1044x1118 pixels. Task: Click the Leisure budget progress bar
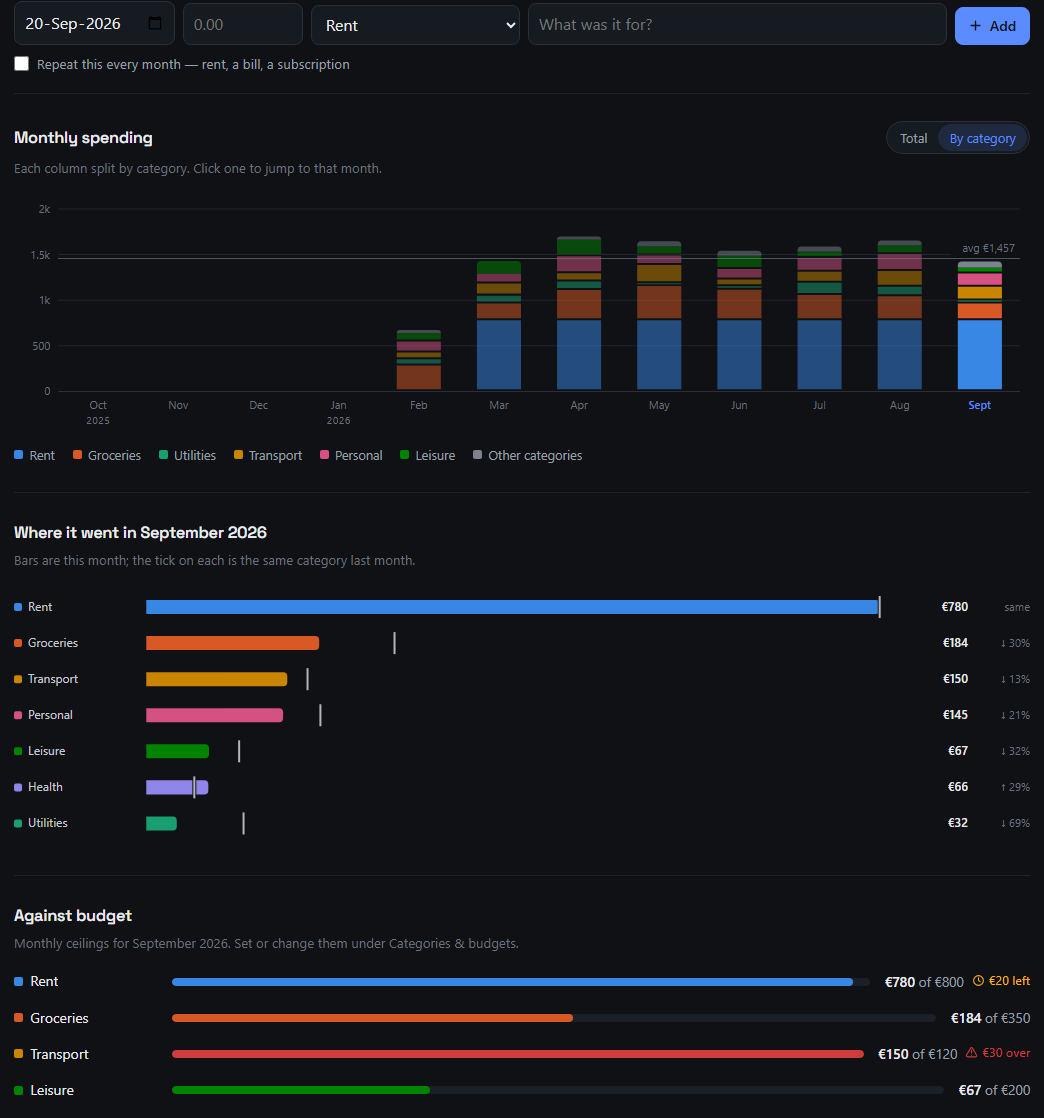coord(558,1090)
